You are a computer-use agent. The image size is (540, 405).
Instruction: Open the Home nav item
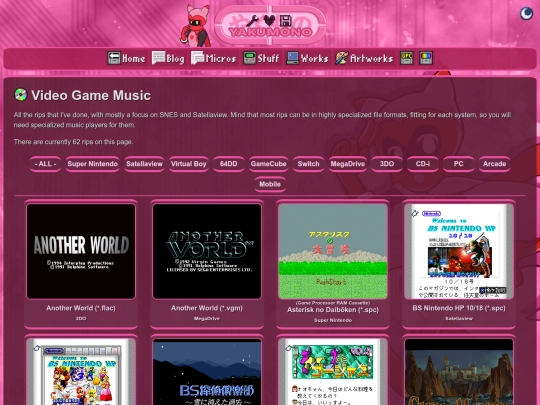coord(126,58)
